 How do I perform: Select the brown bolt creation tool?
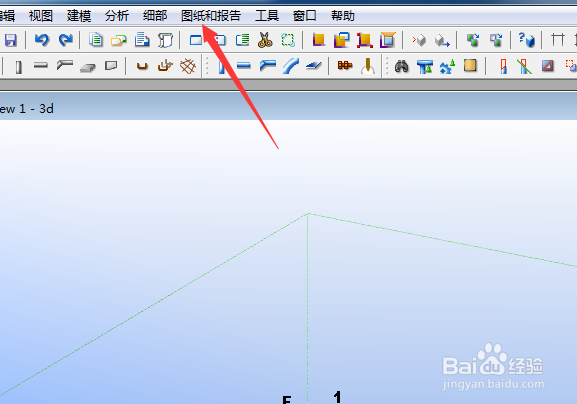tap(345, 65)
